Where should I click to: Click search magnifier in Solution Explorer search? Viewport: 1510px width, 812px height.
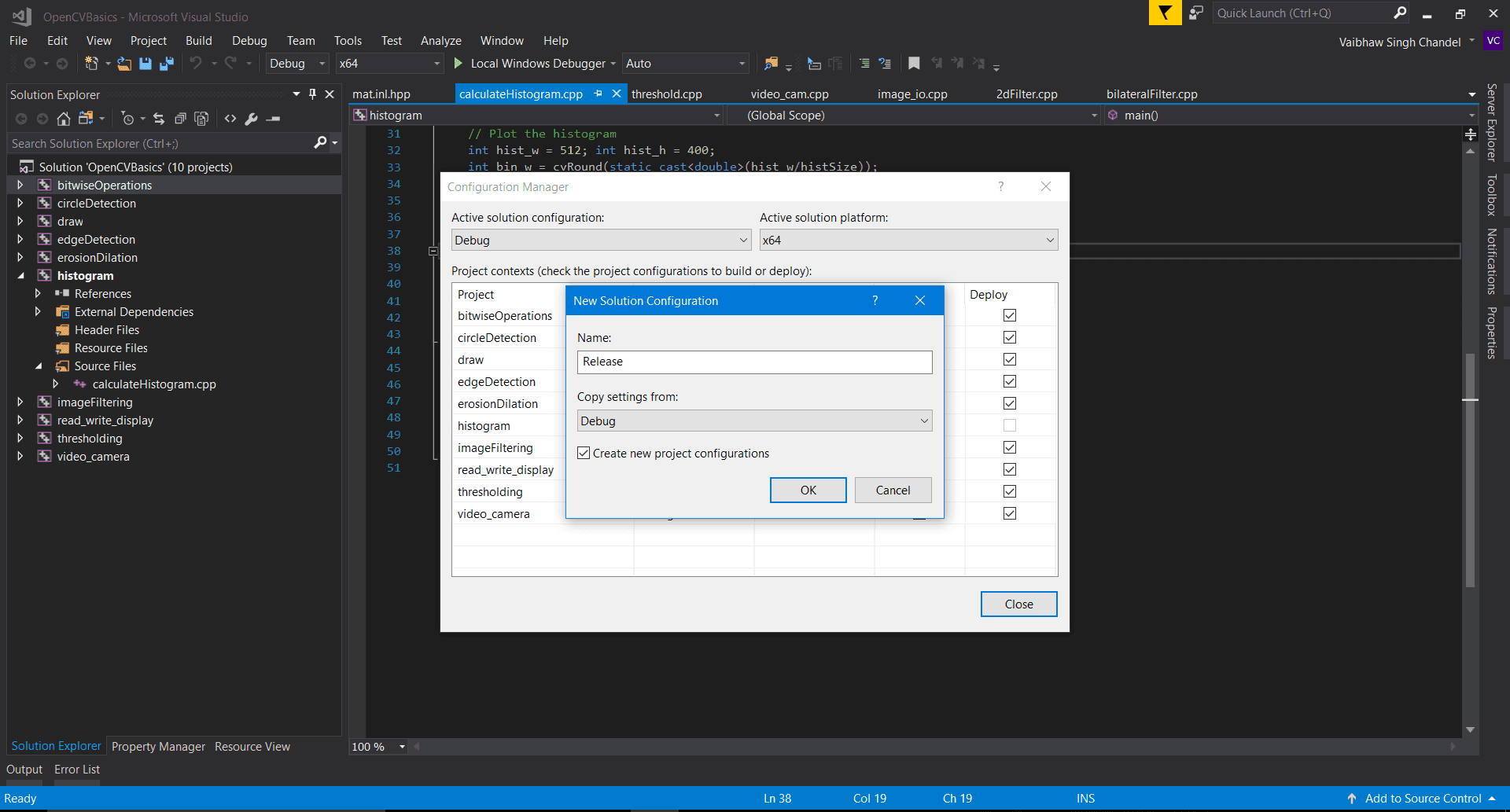click(x=319, y=143)
